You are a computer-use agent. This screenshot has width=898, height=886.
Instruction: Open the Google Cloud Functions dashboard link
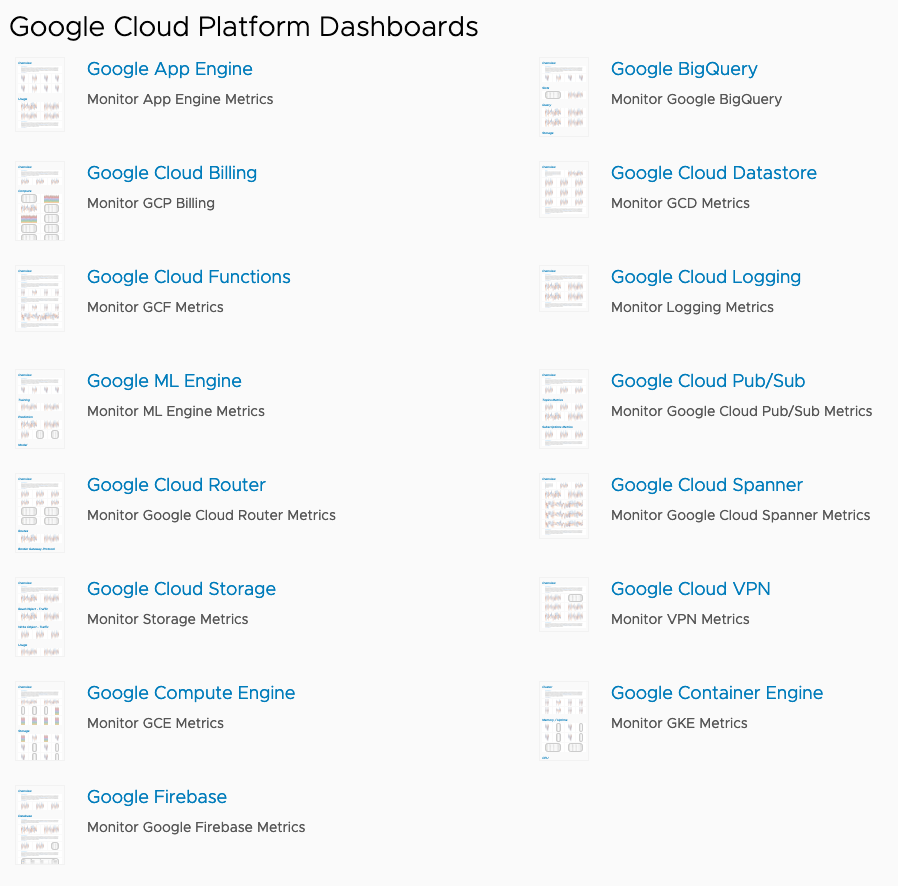(x=188, y=277)
